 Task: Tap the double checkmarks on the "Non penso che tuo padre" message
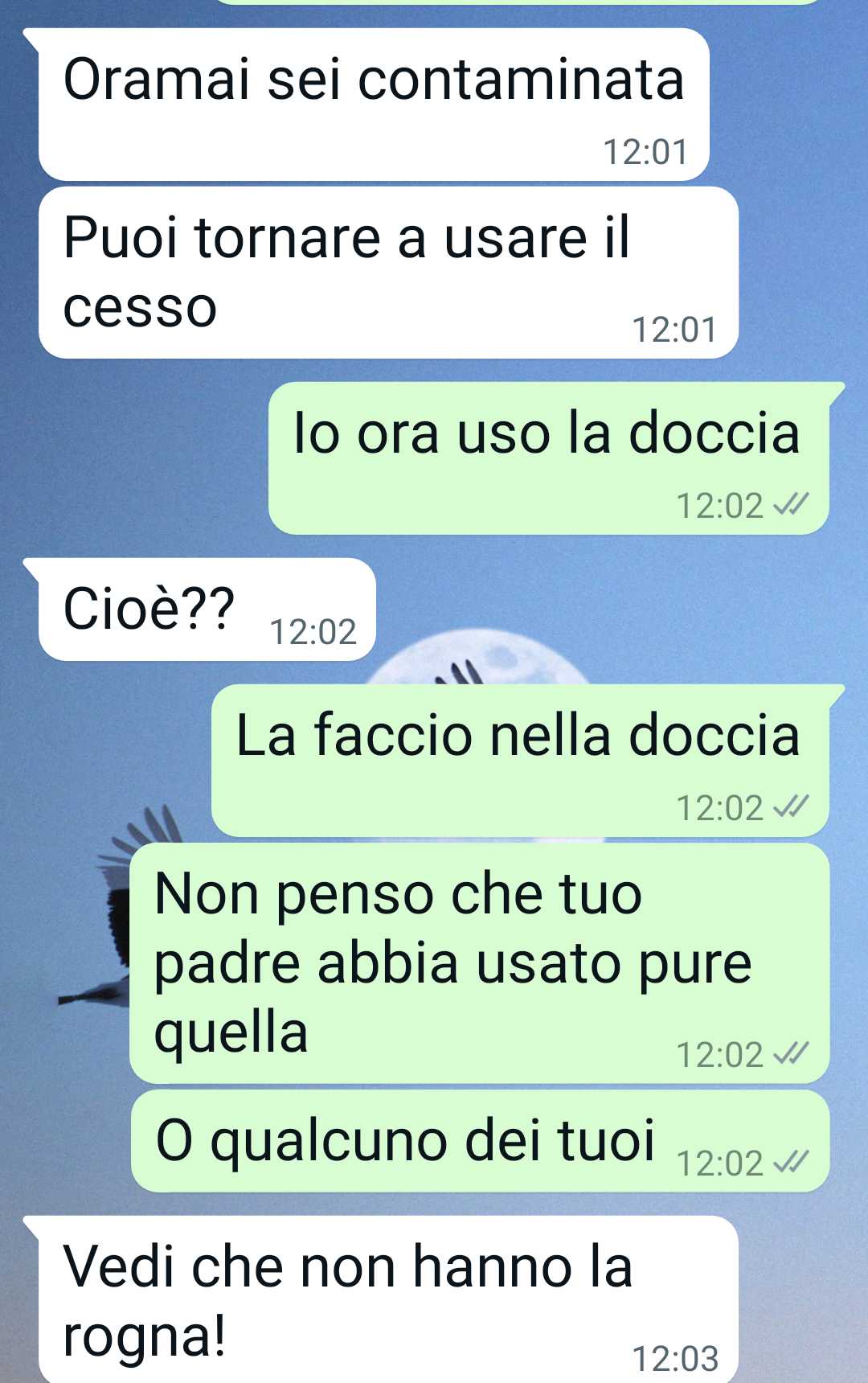point(790,1054)
